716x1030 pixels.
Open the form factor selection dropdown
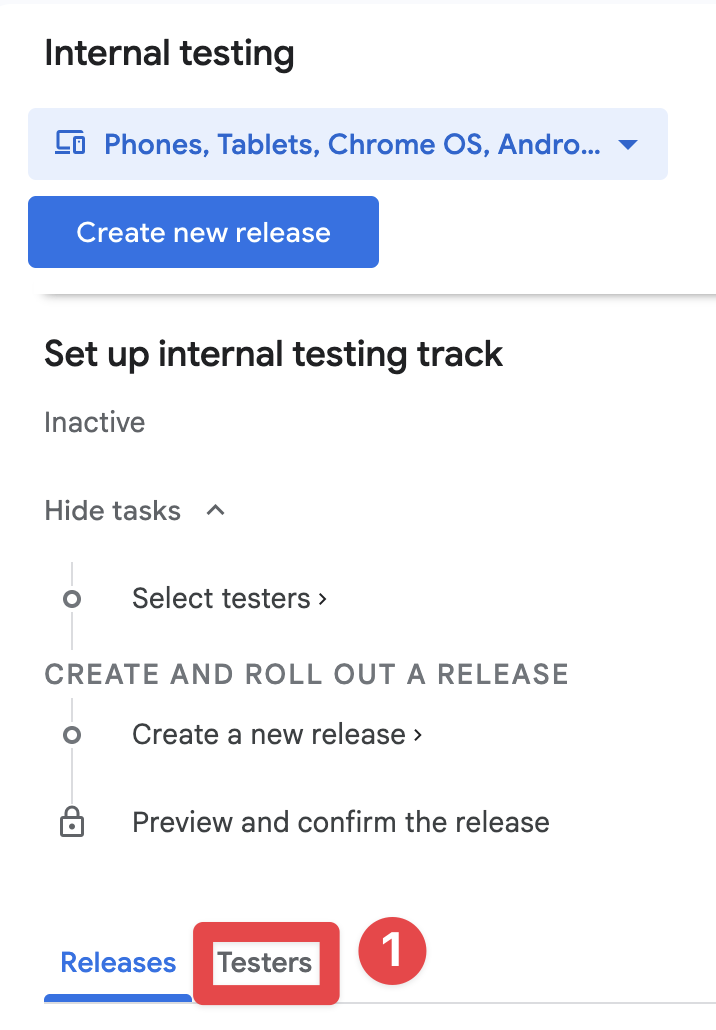pos(348,144)
